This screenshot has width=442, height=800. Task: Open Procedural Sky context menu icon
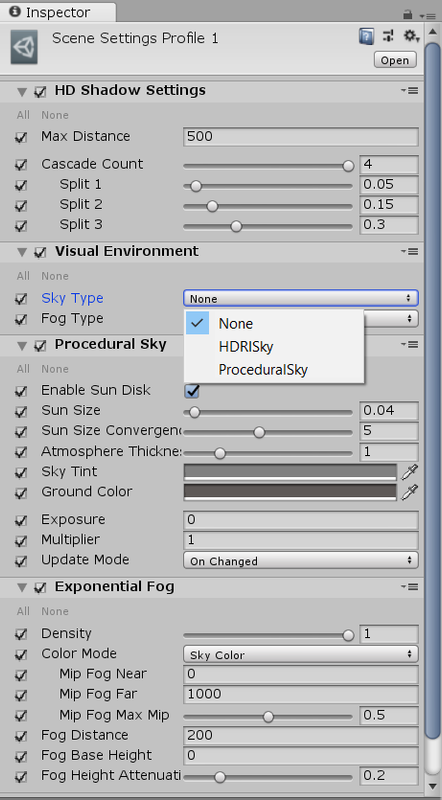pos(410,345)
